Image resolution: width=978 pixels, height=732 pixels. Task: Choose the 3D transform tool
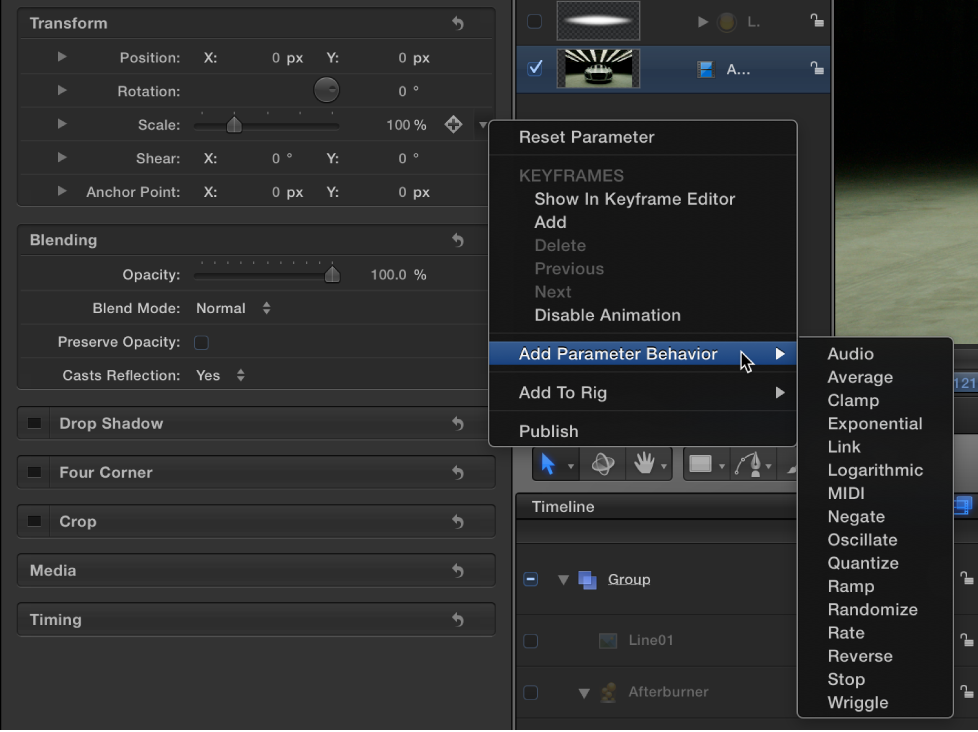click(x=603, y=464)
